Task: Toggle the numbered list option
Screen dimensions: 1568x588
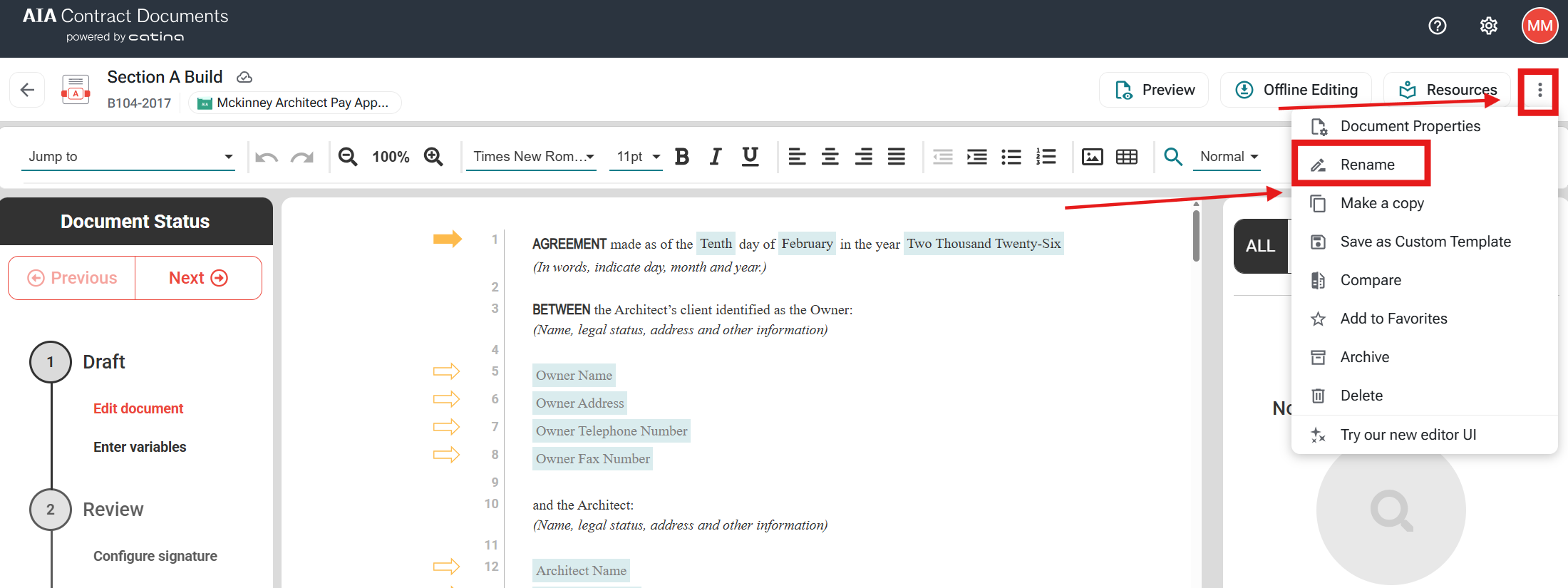Action: 1046,157
